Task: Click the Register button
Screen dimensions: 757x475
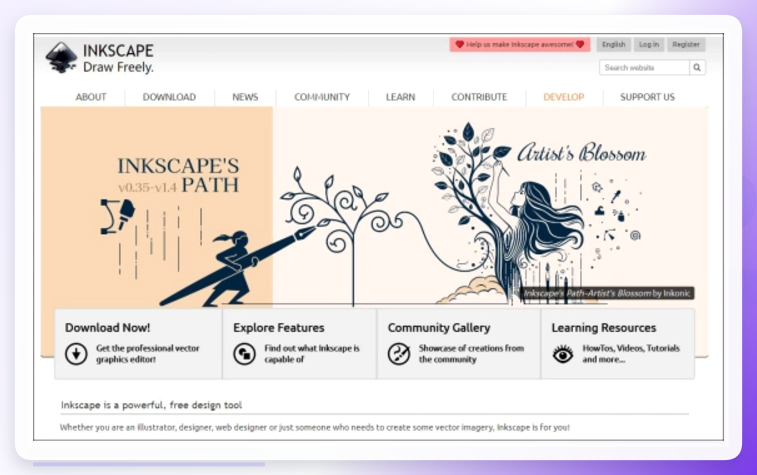Action: click(x=686, y=44)
